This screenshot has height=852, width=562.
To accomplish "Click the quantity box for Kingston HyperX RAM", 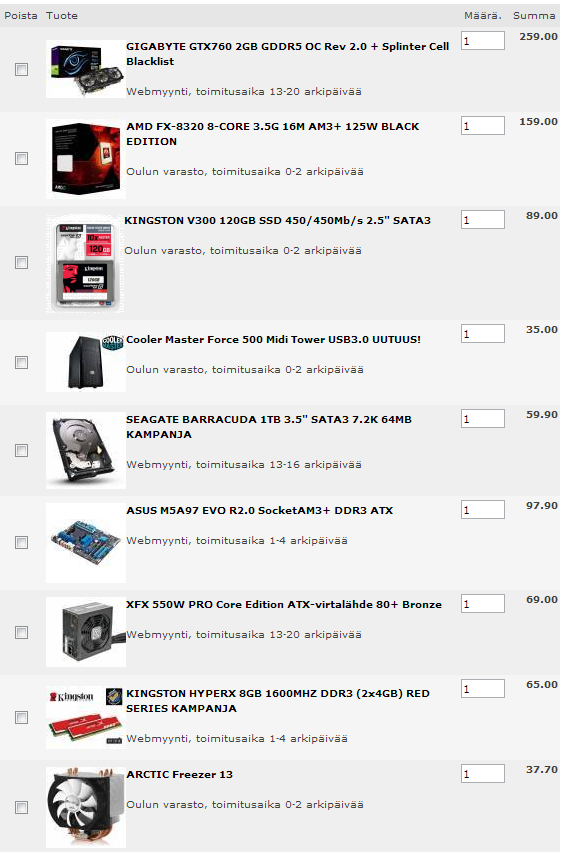I will coord(483,689).
